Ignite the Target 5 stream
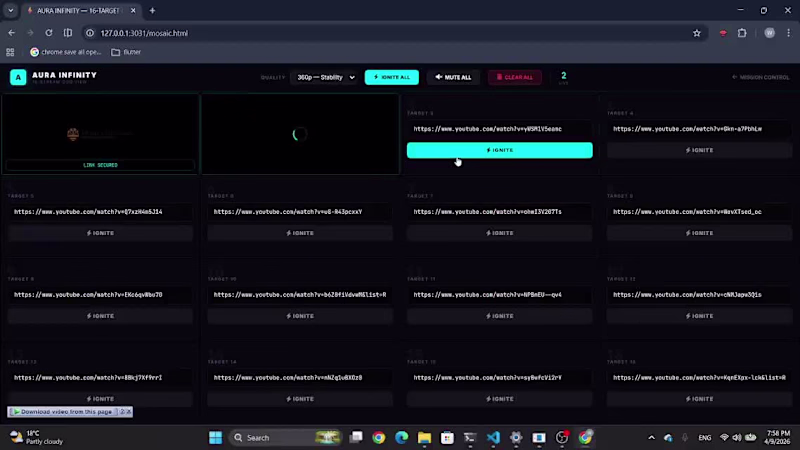This screenshot has width=800, height=450. coord(100,233)
